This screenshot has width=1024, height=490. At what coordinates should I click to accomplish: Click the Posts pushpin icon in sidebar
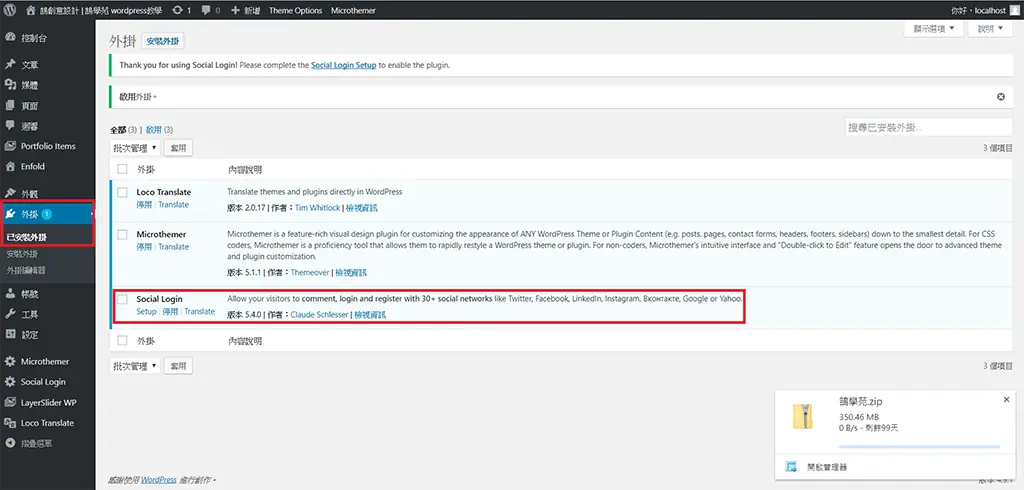click(10, 65)
